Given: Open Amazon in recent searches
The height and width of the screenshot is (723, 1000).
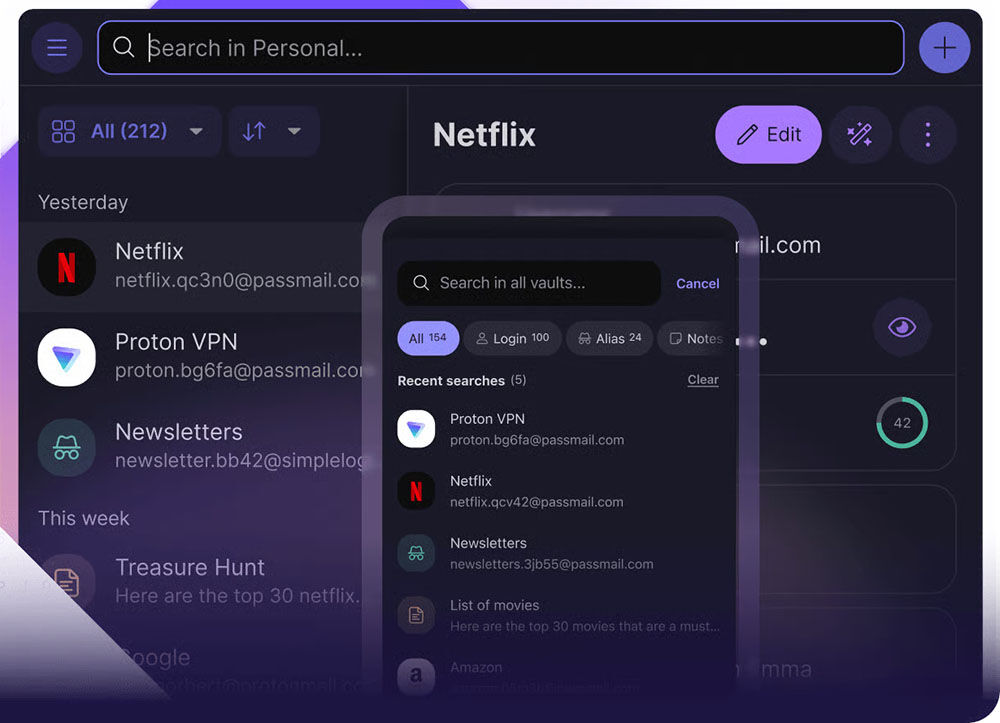Looking at the screenshot, I should 559,676.
